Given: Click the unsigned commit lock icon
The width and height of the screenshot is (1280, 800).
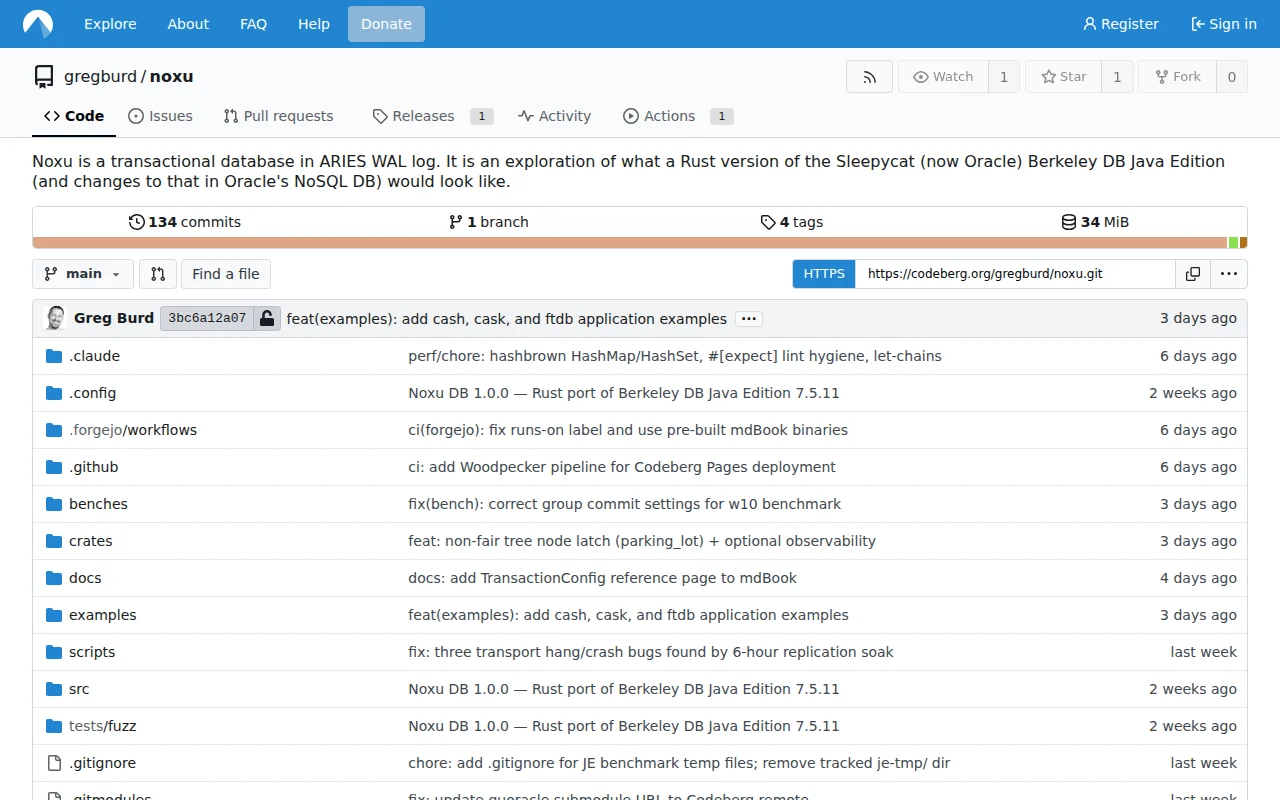Looking at the screenshot, I should point(266,319).
